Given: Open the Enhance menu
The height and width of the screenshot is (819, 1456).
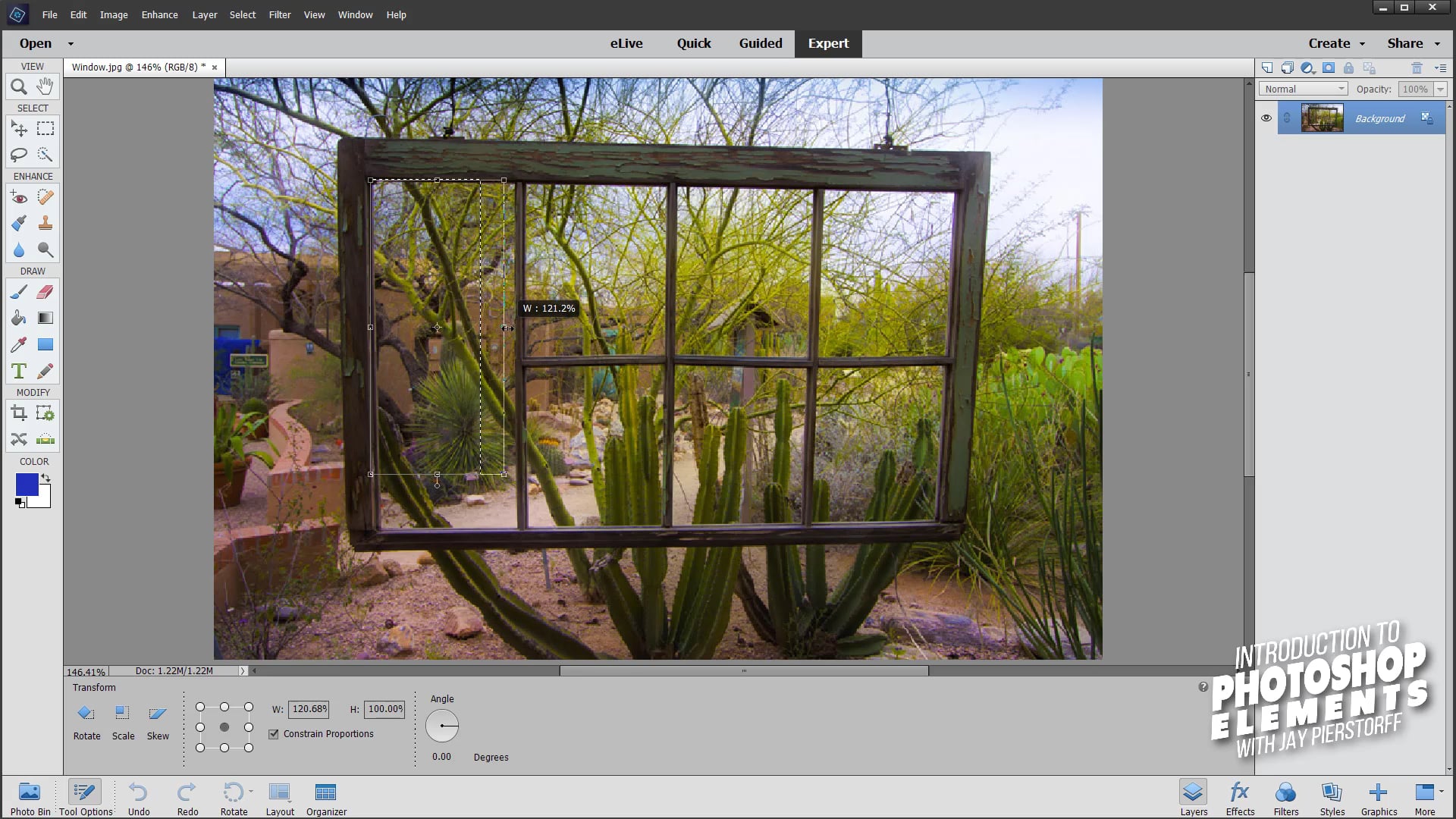Looking at the screenshot, I should [x=159, y=14].
